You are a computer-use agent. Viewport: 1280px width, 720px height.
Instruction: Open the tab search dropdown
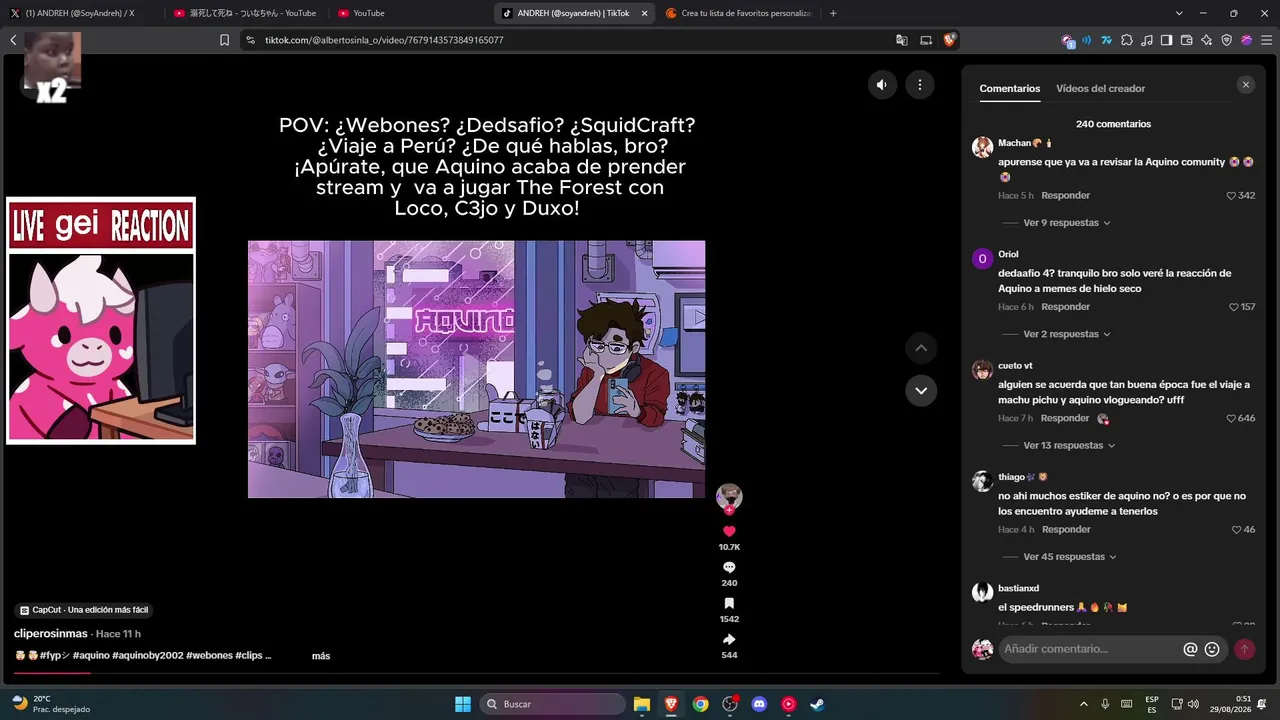[1179, 13]
